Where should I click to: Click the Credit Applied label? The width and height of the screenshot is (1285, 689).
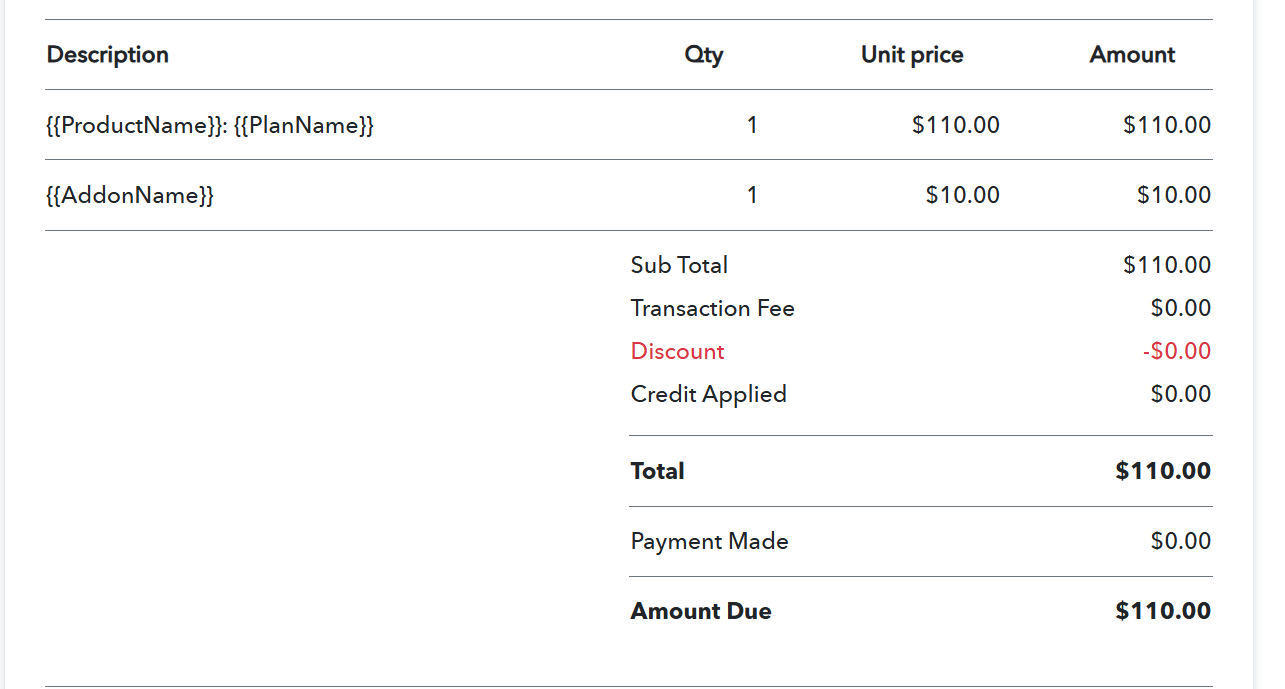coord(709,394)
